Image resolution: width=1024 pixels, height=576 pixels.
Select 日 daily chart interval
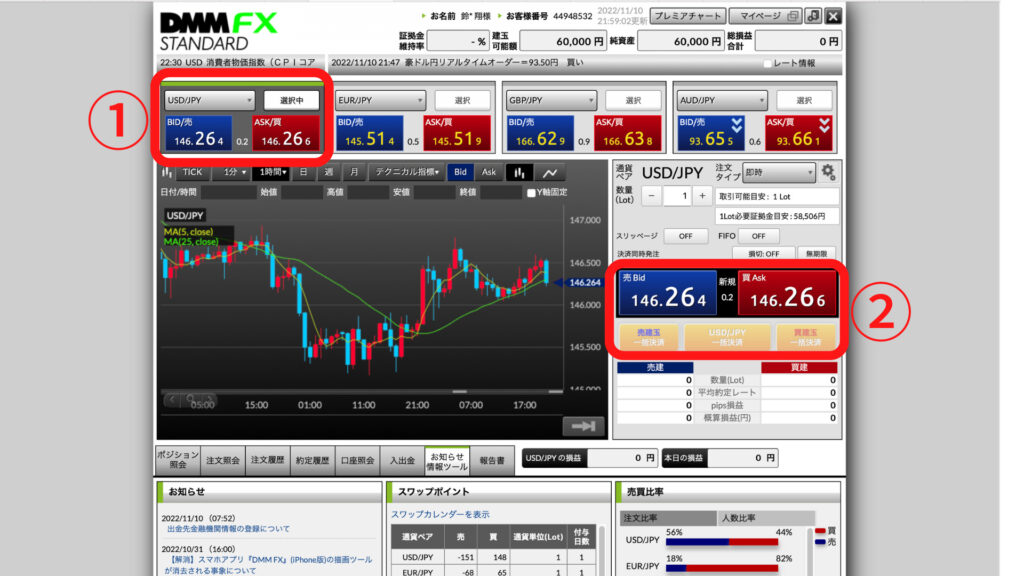click(303, 172)
